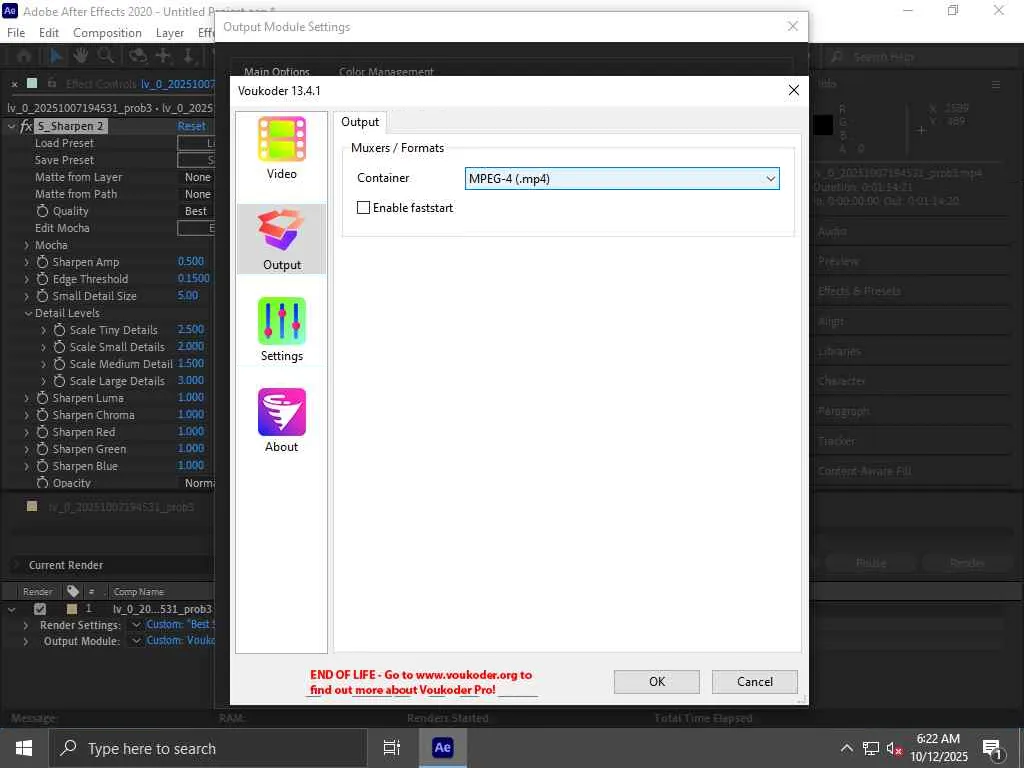Viewport: 1024px width, 768px height.
Task: Open the Layer menu
Action: pos(170,33)
